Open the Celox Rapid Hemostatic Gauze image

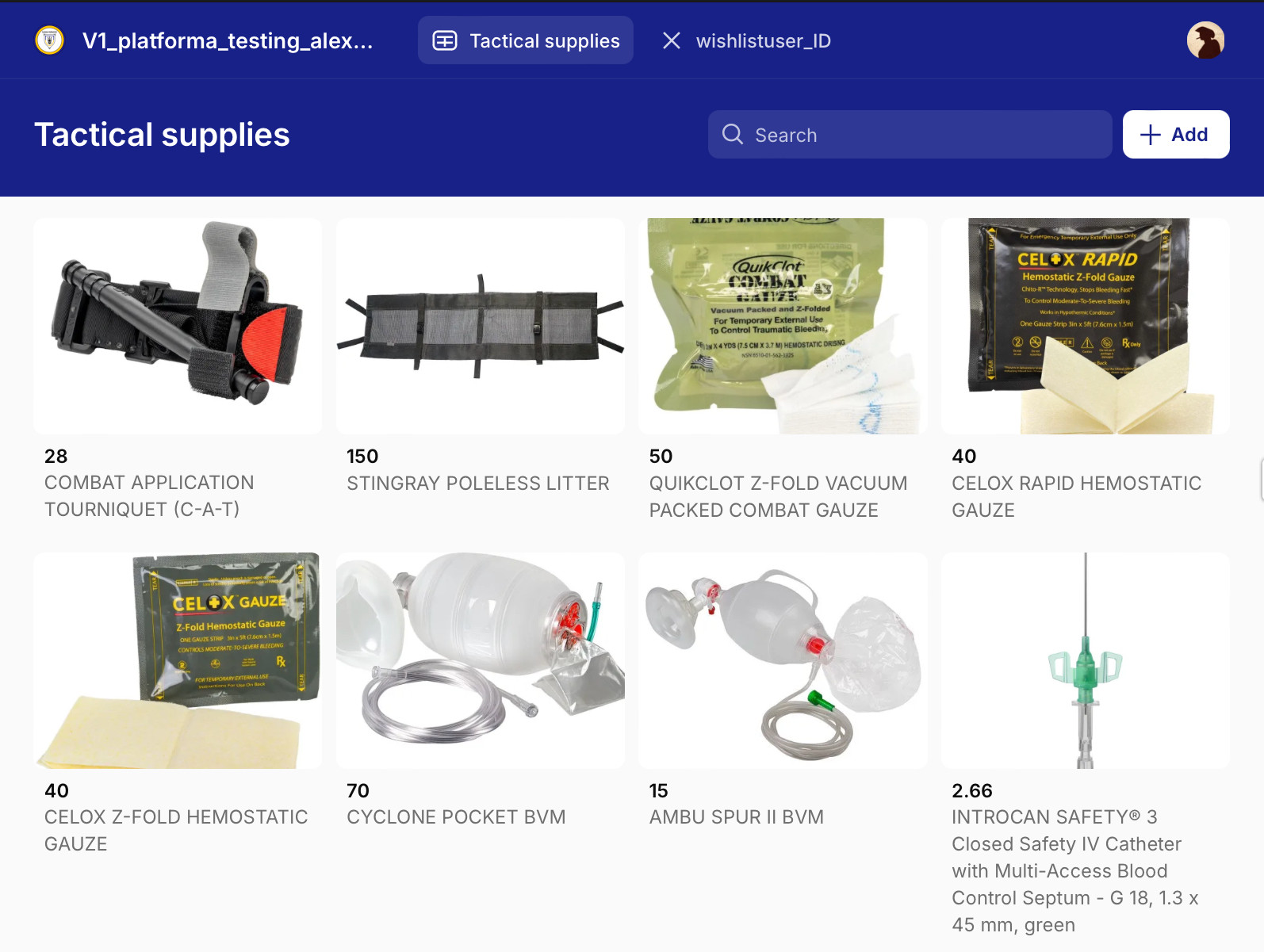point(1086,326)
